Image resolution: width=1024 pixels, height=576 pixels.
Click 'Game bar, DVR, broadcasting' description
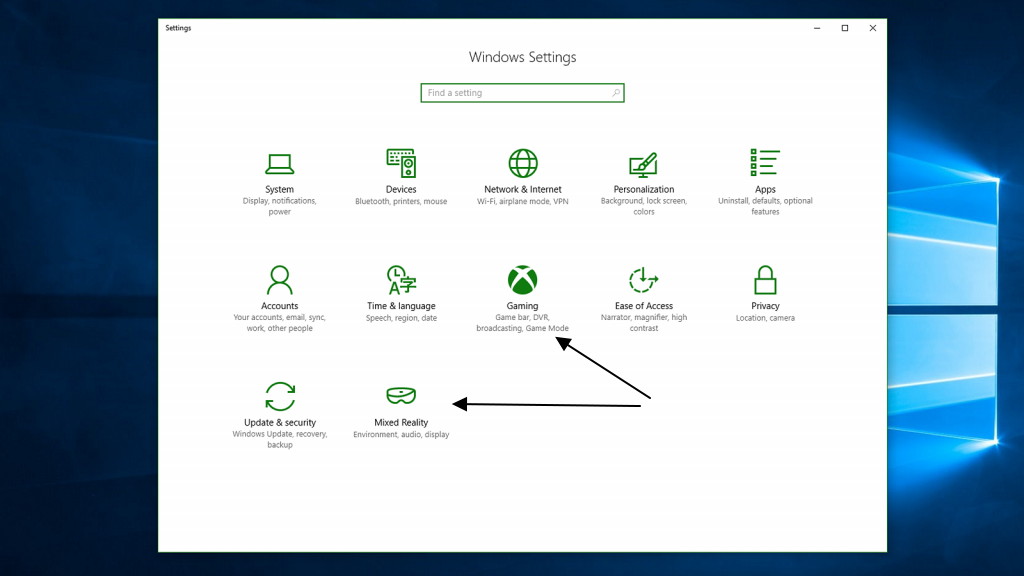(522, 323)
